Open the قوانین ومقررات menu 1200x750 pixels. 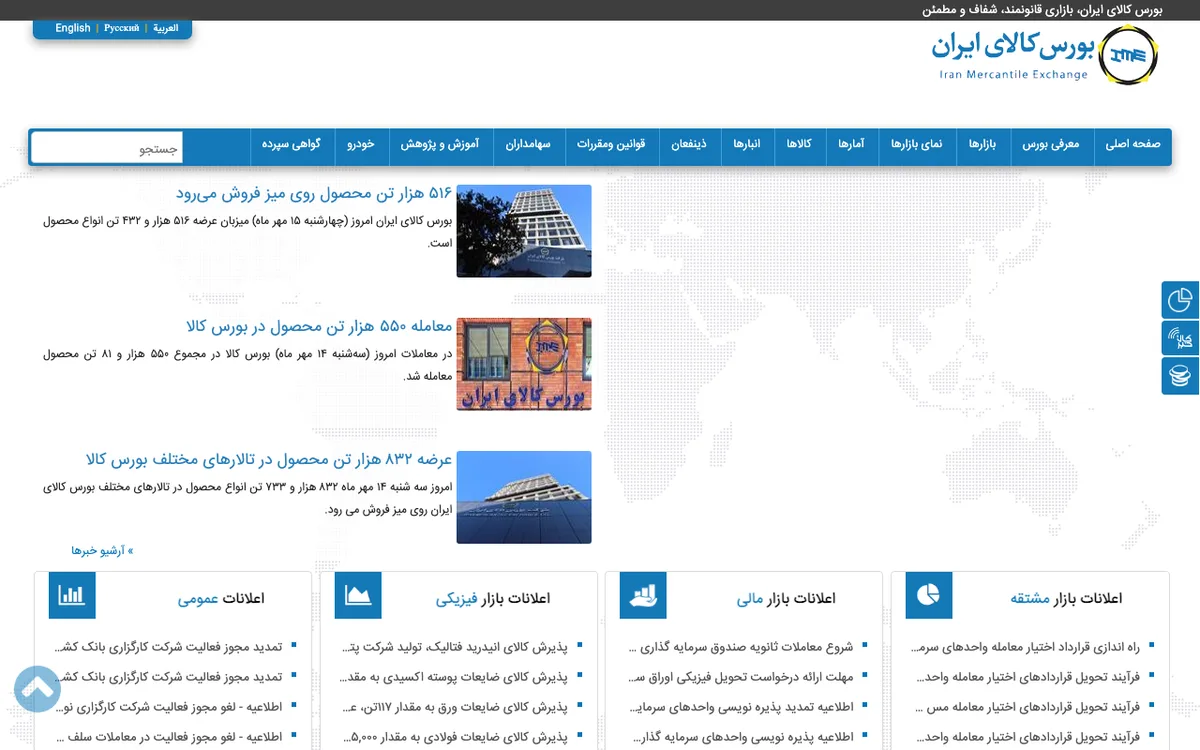coord(611,145)
